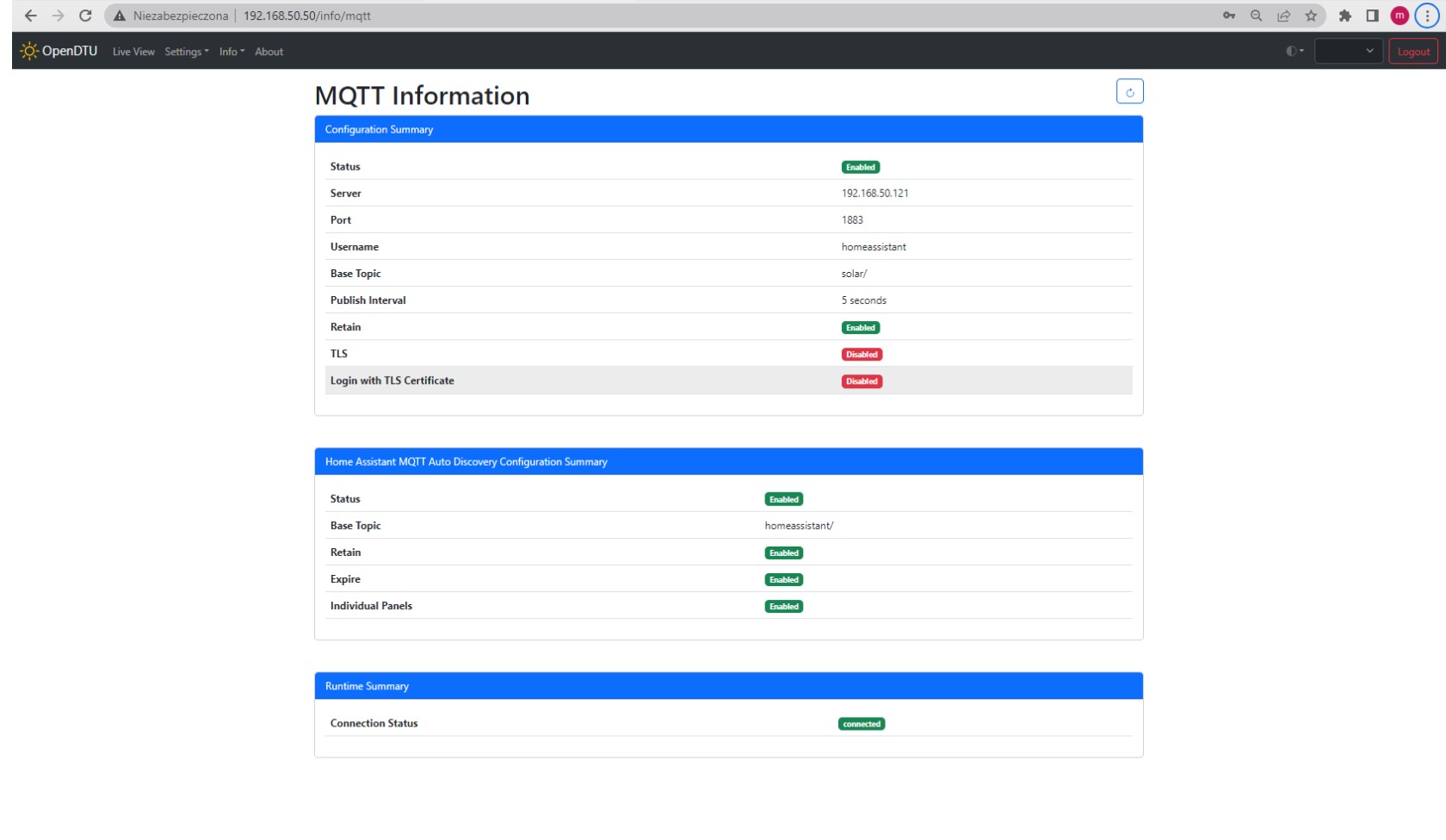Click the OpenDTU sun logo
Screen dimensions: 1446x840
[30, 52]
